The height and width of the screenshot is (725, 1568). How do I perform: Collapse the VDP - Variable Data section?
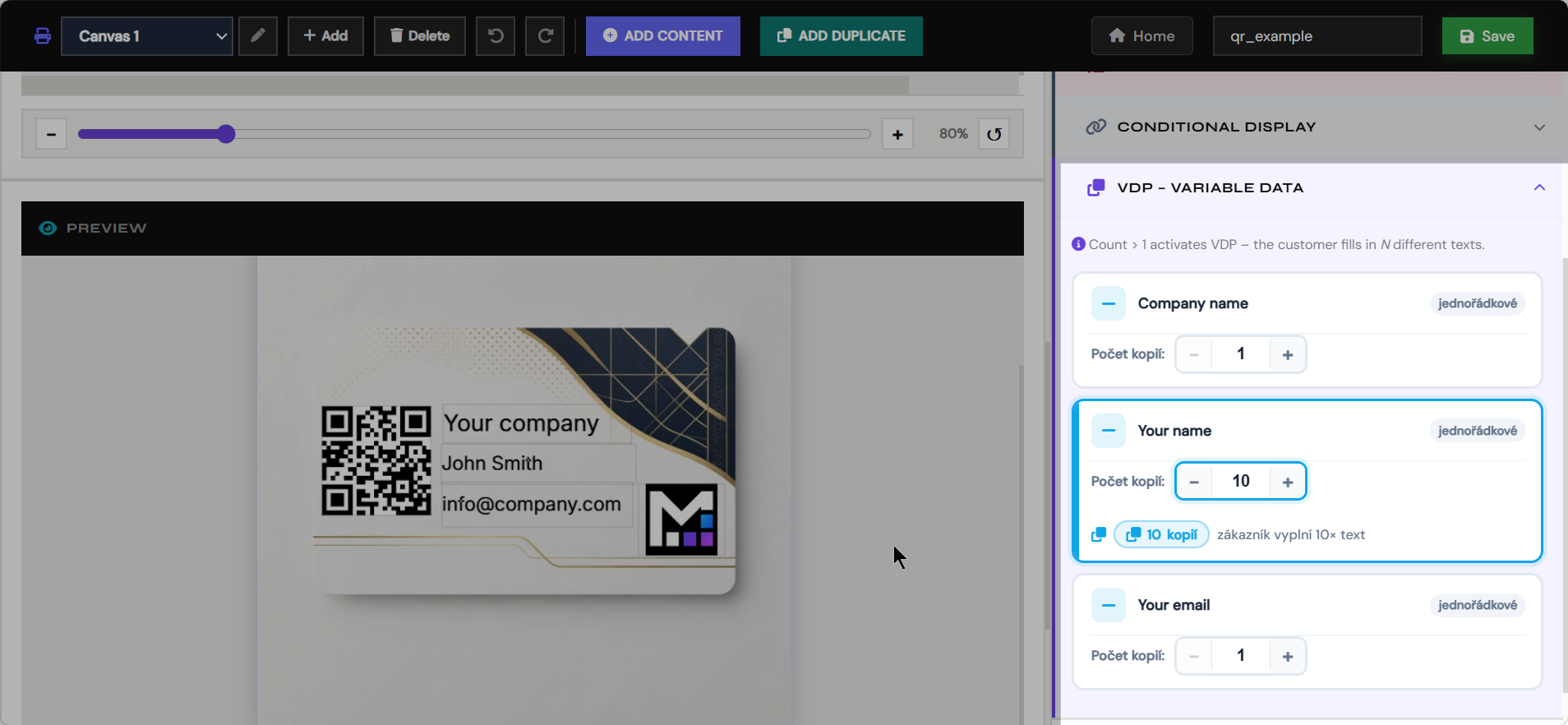point(1539,187)
